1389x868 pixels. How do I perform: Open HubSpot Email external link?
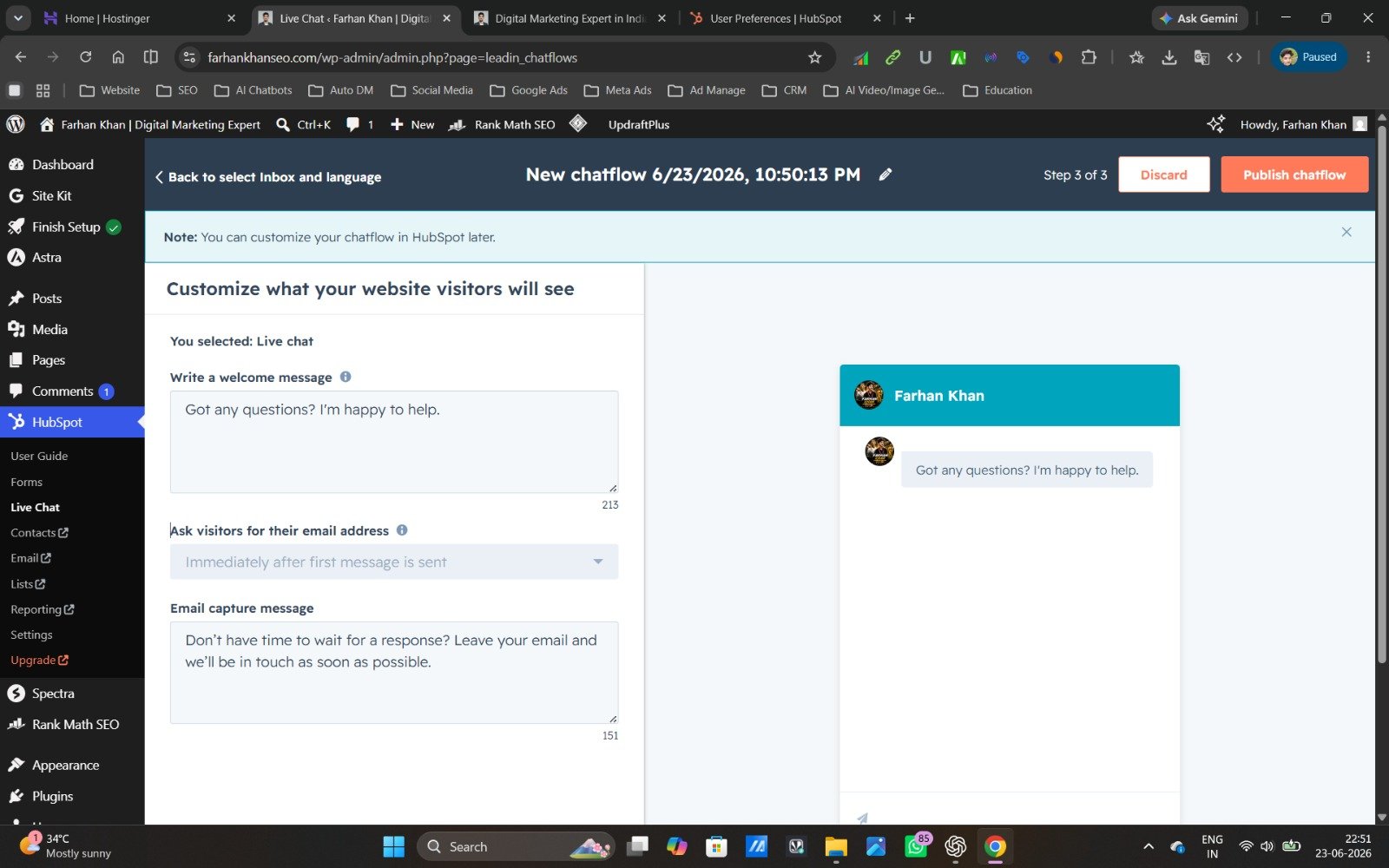tap(30, 558)
